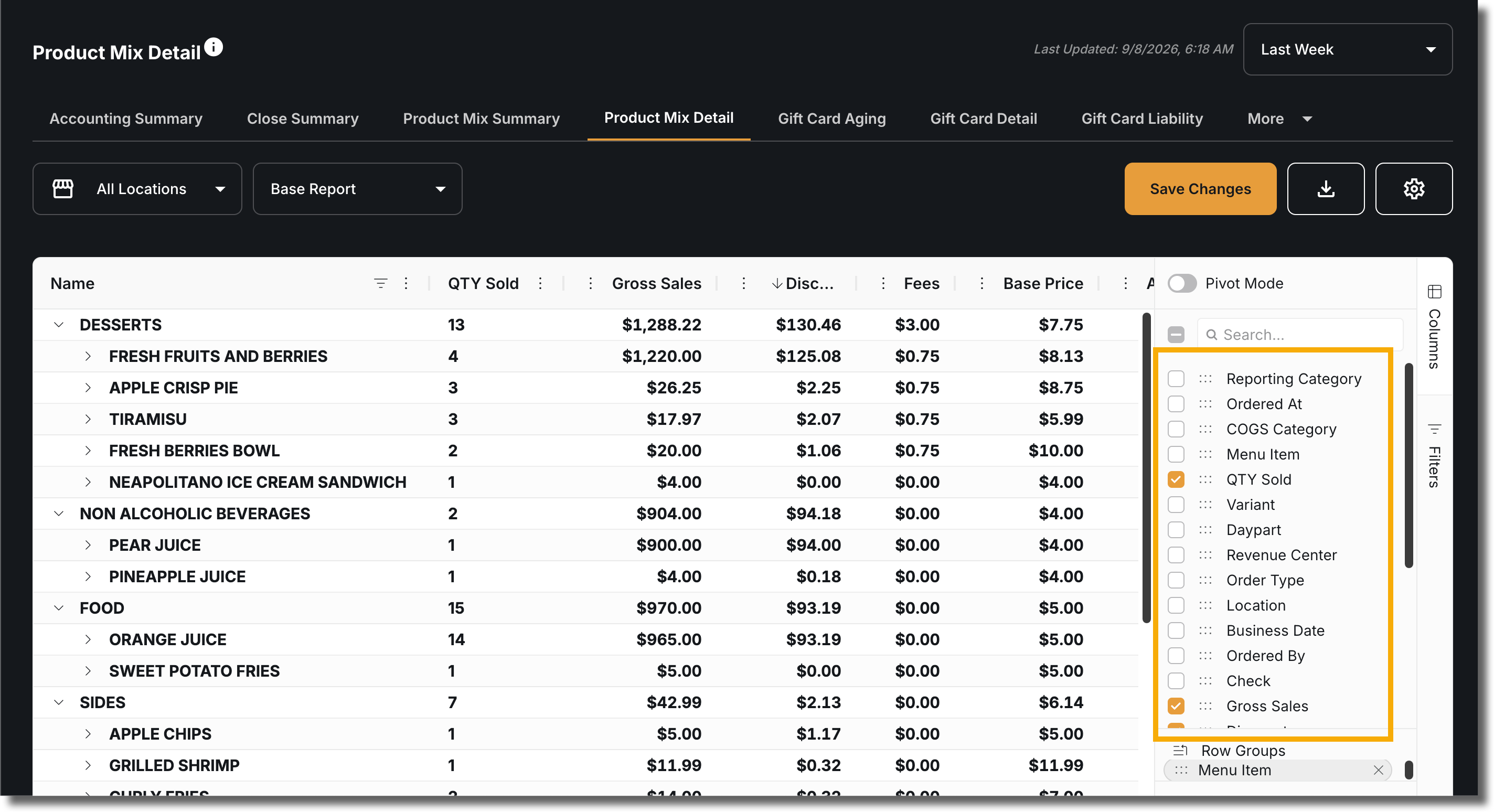This screenshot has height=812, width=1494.
Task: Sort by the QTY Sold column header
Action: pos(483,283)
